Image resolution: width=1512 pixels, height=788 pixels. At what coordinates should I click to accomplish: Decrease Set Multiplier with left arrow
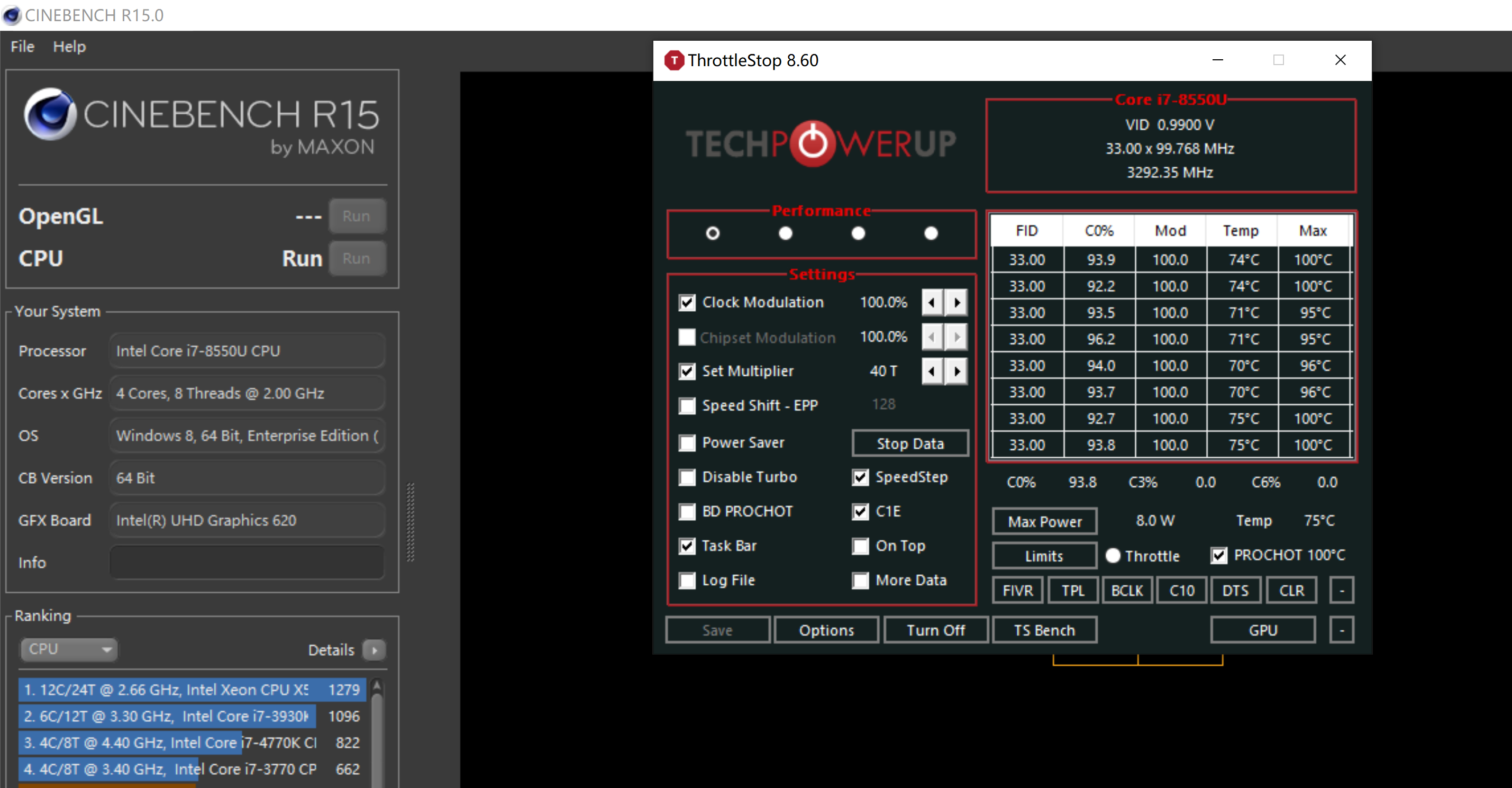pyautogui.click(x=932, y=371)
